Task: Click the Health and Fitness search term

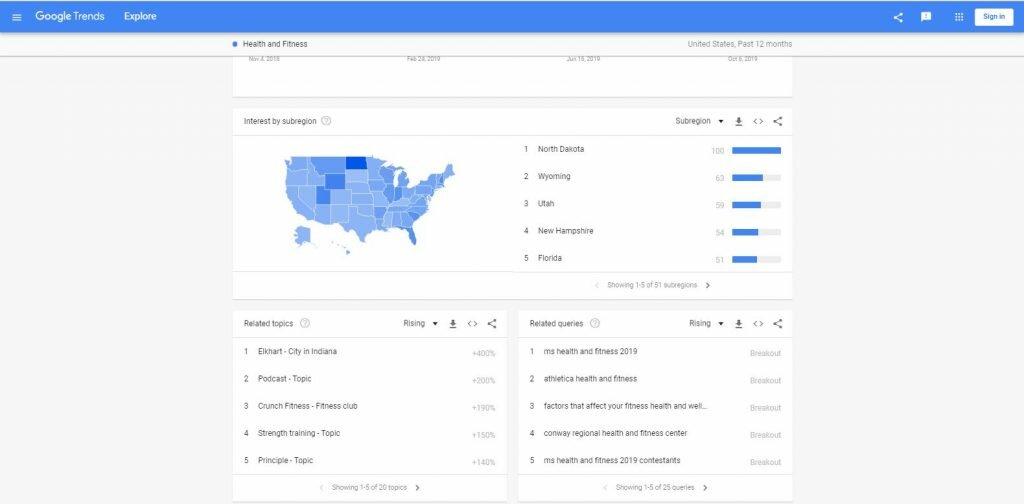Action: [275, 44]
